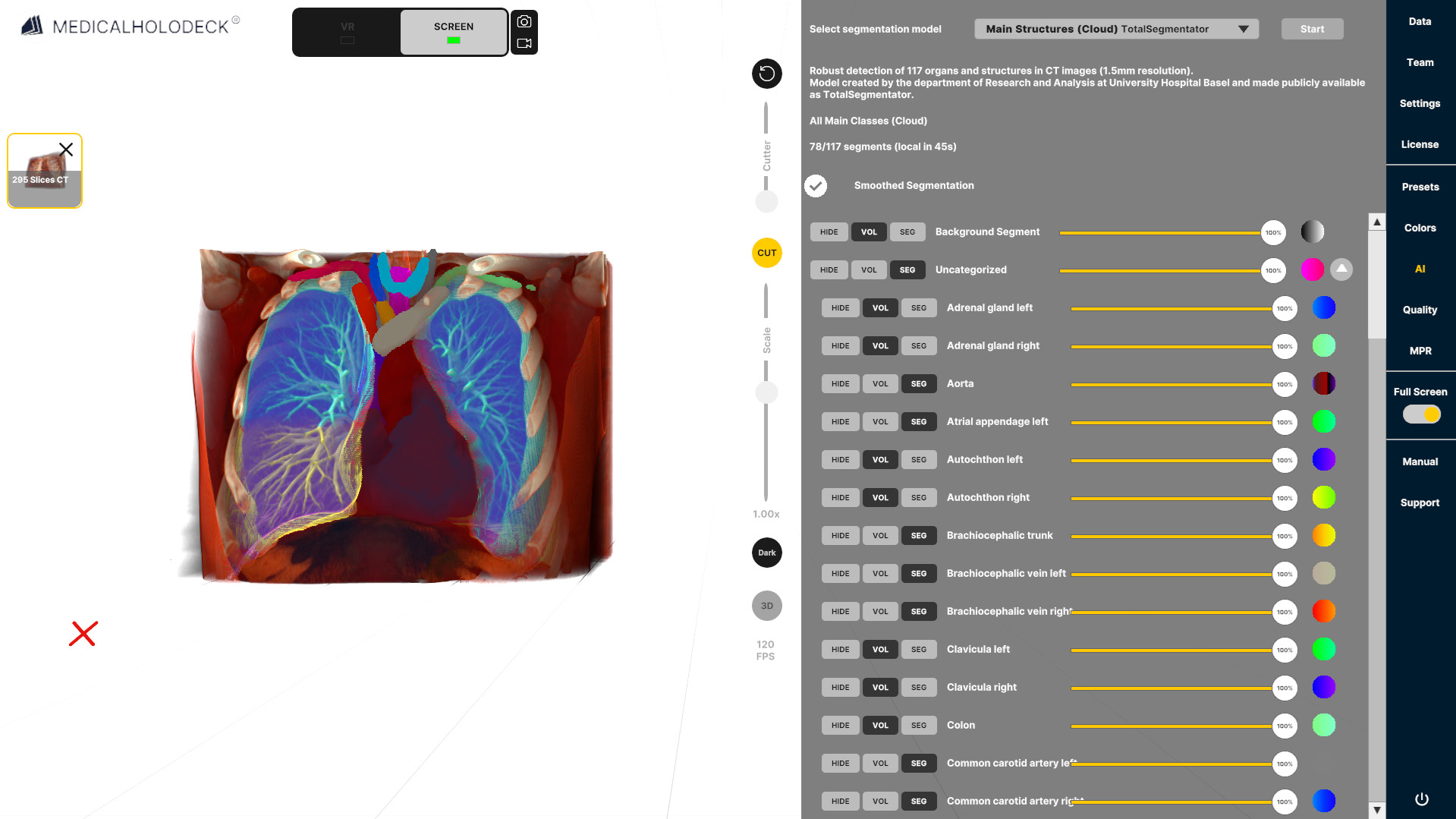Change Brachiocephalic vein left beige color
Image resolution: width=1456 pixels, height=819 pixels.
pyautogui.click(x=1324, y=573)
